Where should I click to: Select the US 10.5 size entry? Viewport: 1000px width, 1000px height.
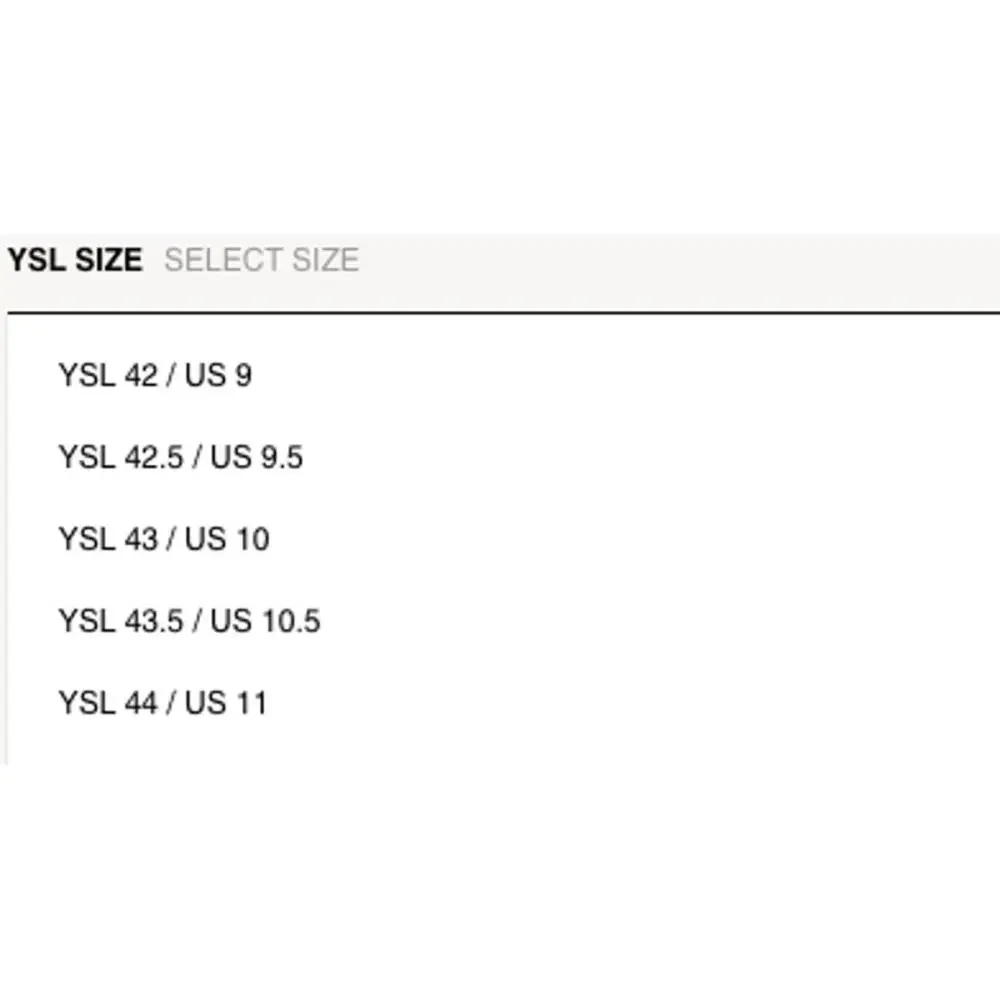tap(189, 622)
